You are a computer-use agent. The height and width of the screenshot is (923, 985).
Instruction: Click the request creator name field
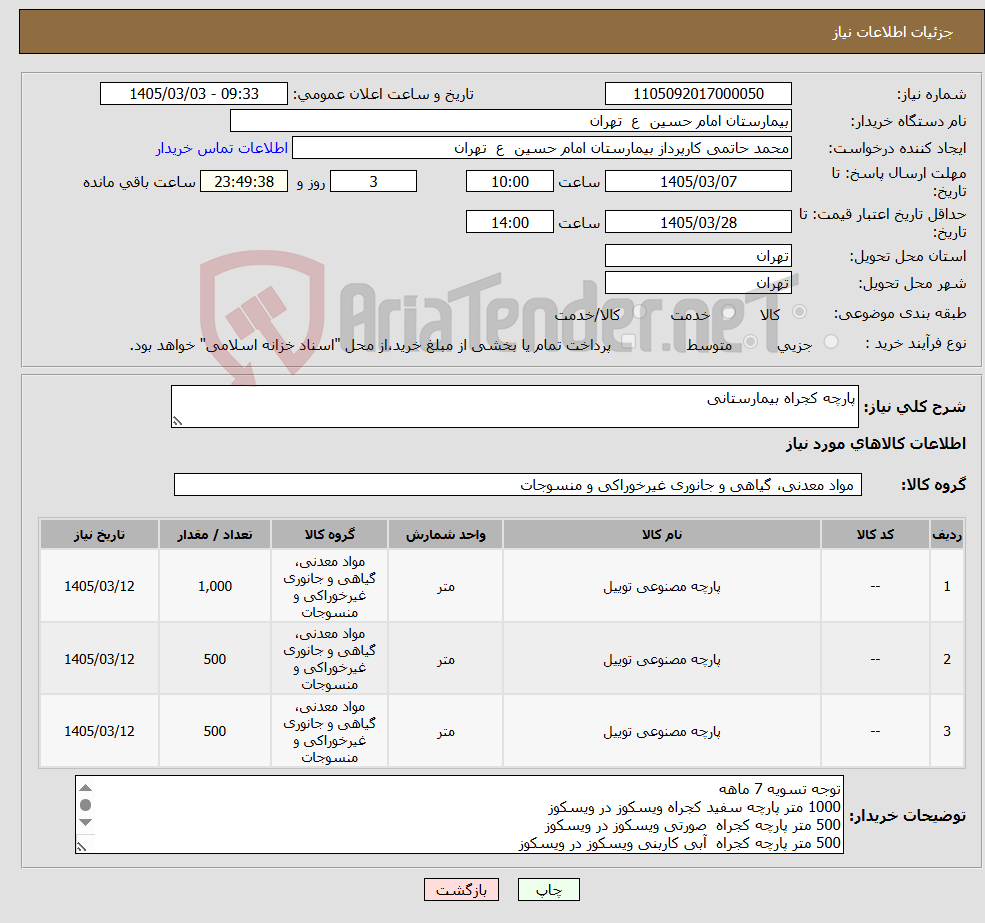[x=541, y=148]
